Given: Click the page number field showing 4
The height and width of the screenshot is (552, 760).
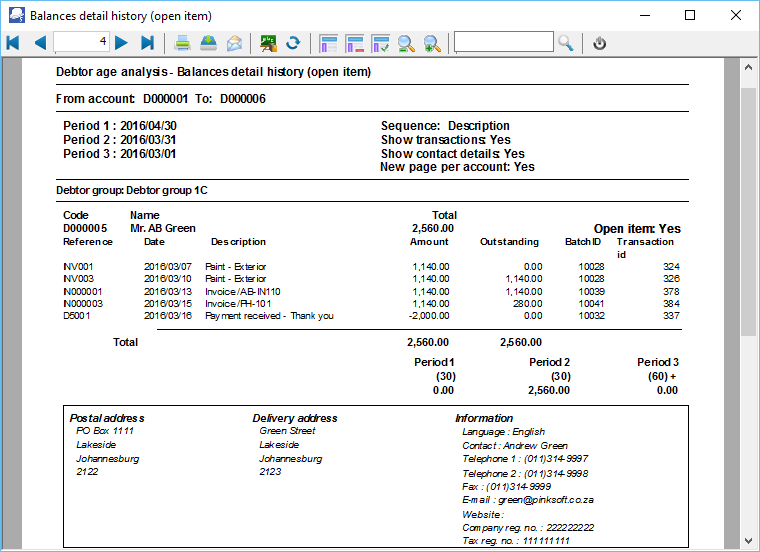Looking at the screenshot, I should (x=81, y=42).
